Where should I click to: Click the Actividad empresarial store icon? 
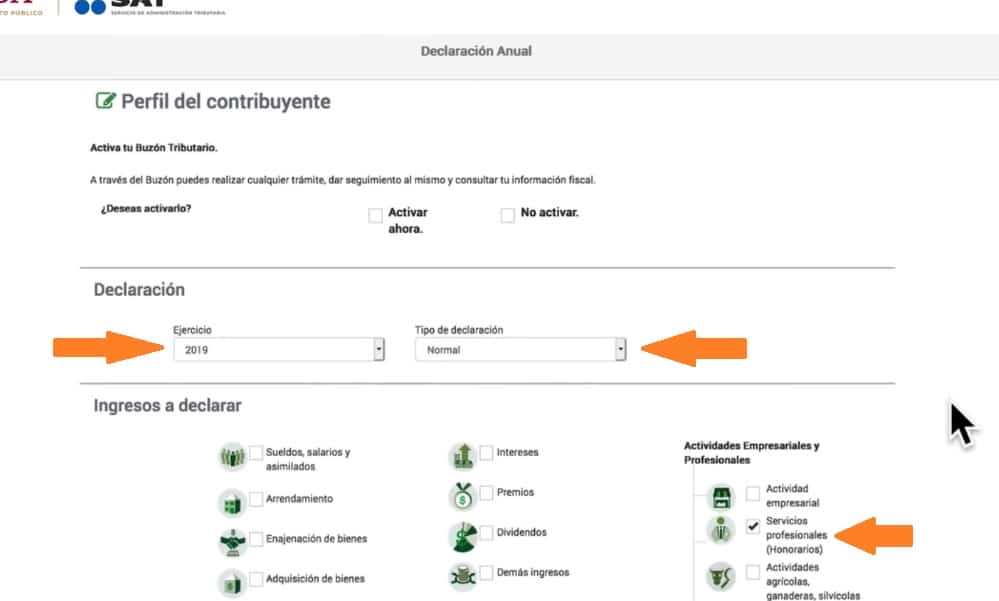tap(720, 496)
